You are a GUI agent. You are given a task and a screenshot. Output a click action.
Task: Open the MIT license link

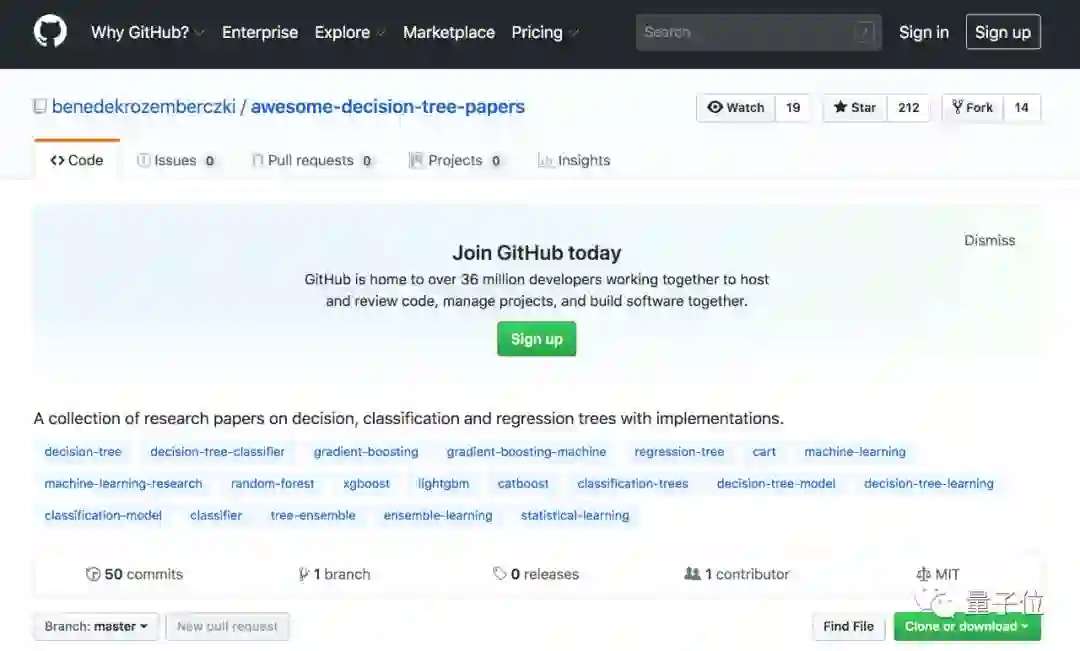click(938, 574)
